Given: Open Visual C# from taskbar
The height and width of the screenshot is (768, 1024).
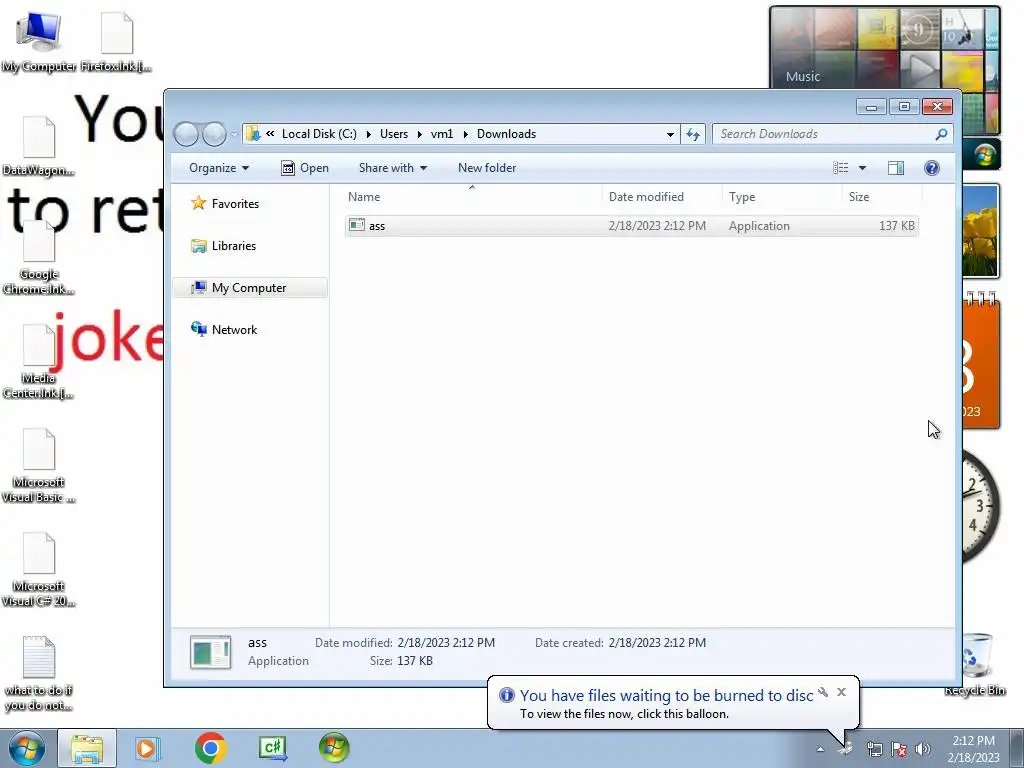Looking at the screenshot, I should coord(272,748).
